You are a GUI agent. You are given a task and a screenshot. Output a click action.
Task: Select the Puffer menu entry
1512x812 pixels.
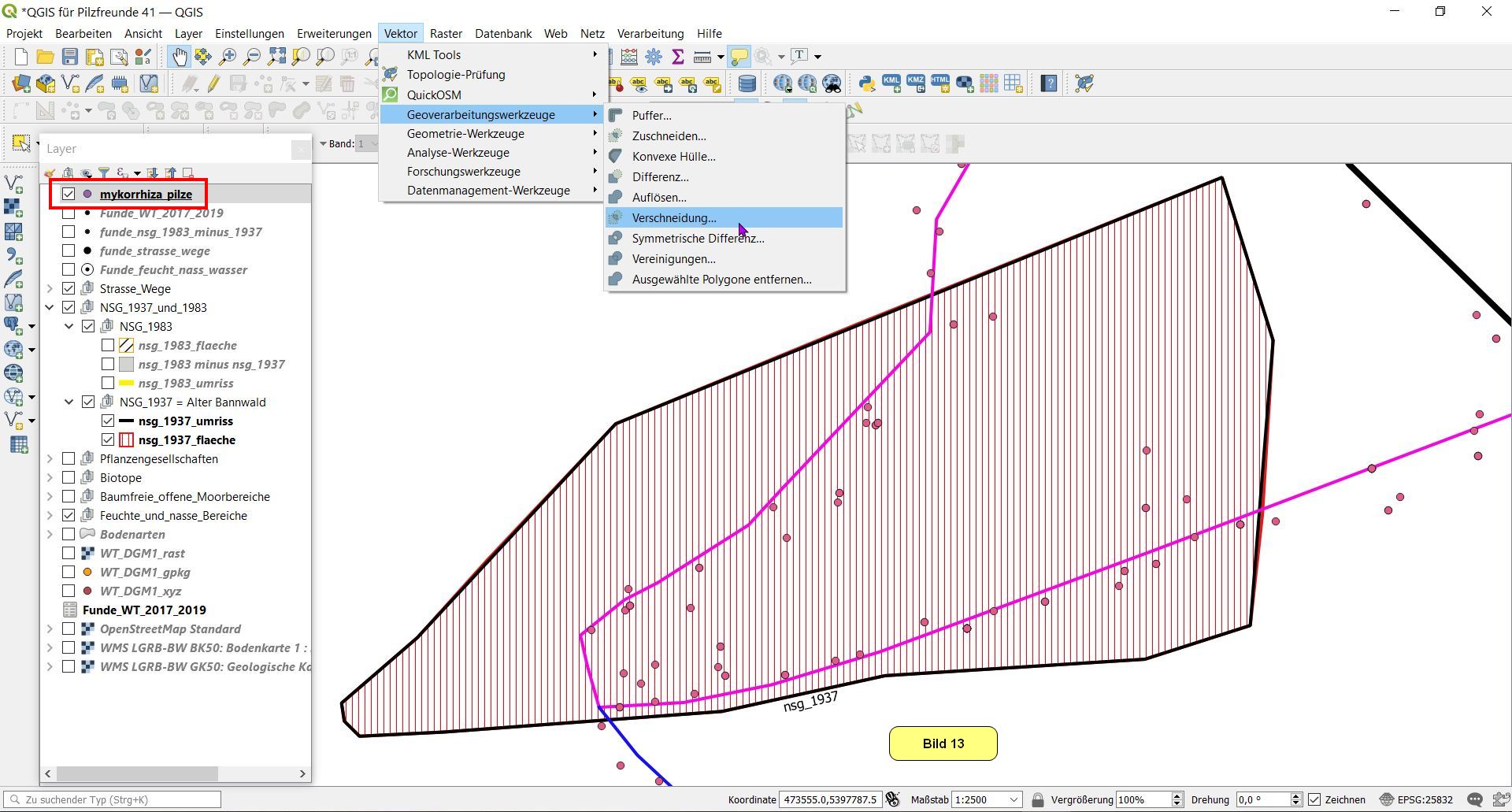pos(651,116)
